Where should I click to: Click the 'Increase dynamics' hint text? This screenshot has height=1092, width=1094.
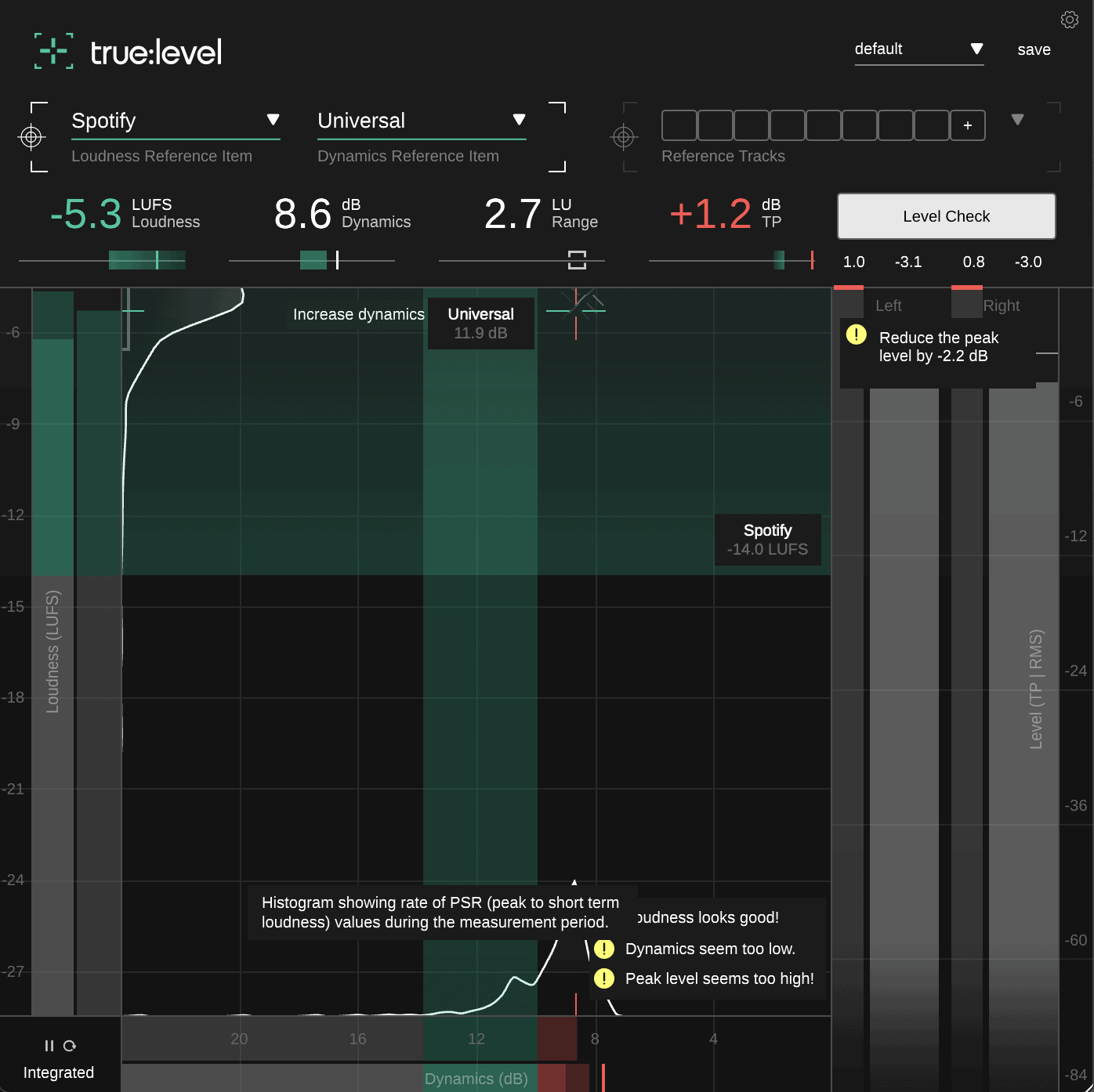click(x=359, y=314)
